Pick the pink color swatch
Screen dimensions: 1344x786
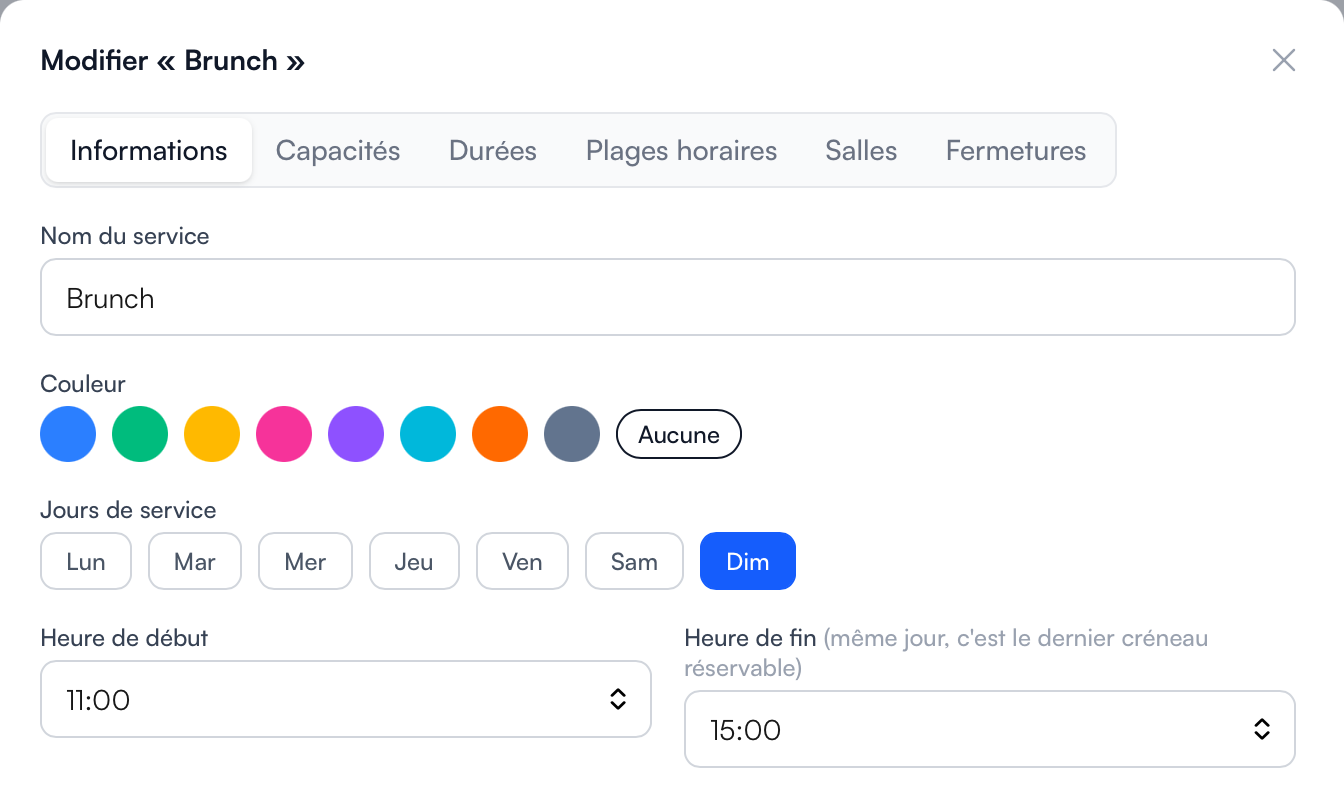tap(284, 434)
